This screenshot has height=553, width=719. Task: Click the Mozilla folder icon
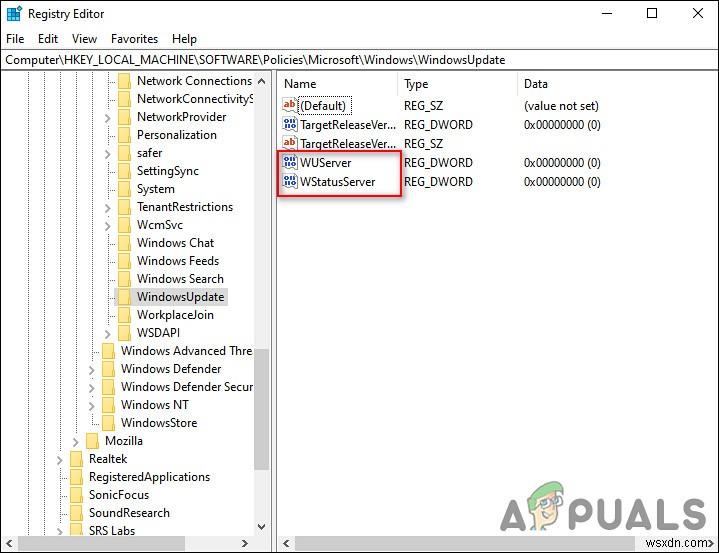click(x=92, y=441)
